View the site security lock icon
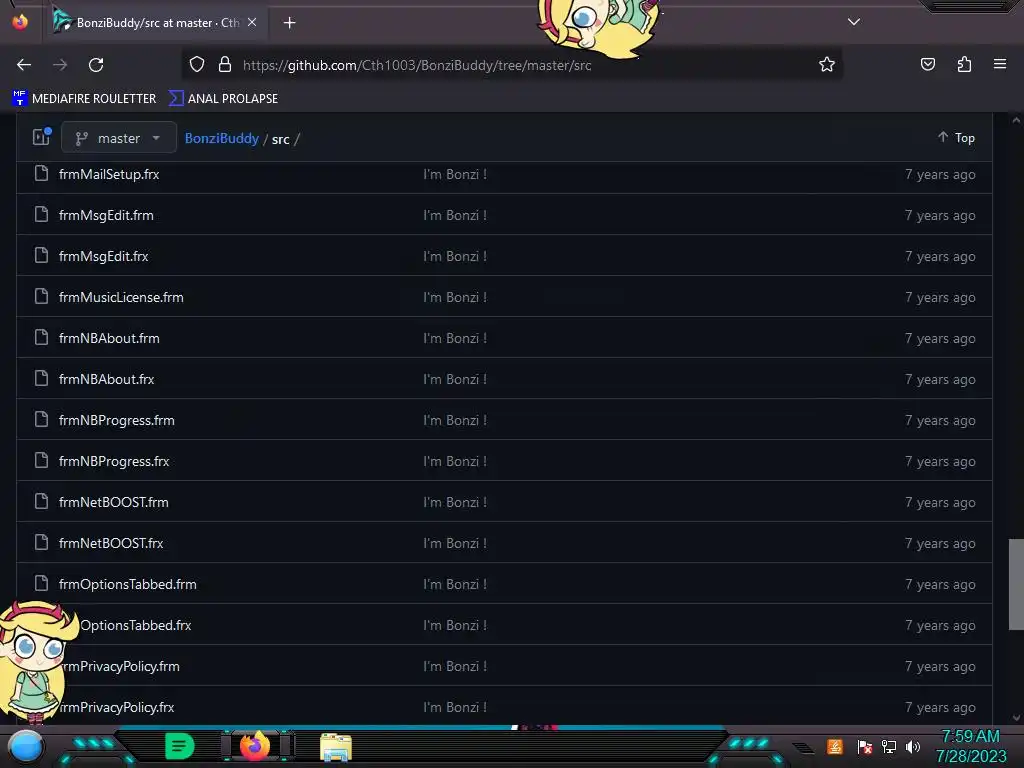The image size is (1024, 768). [x=225, y=65]
